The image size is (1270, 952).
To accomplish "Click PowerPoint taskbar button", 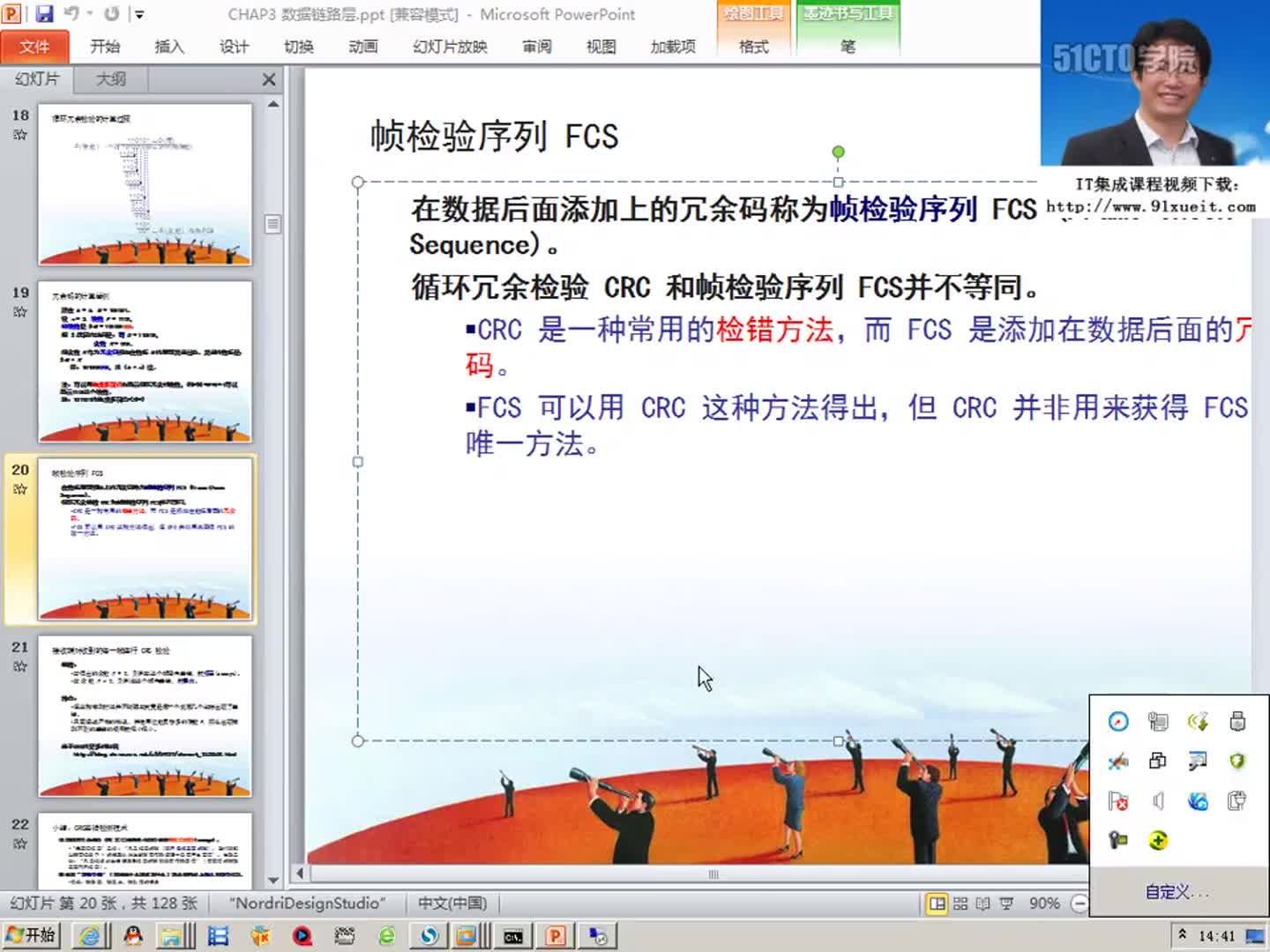I will pyautogui.click(x=556, y=935).
